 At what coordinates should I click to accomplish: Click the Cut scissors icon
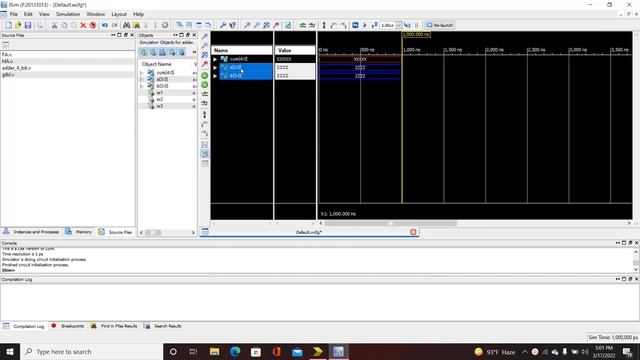click(x=54, y=25)
